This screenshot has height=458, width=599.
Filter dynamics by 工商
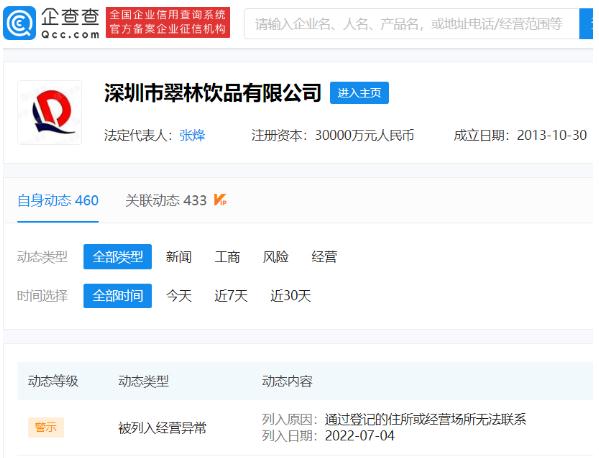tap(227, 257)
